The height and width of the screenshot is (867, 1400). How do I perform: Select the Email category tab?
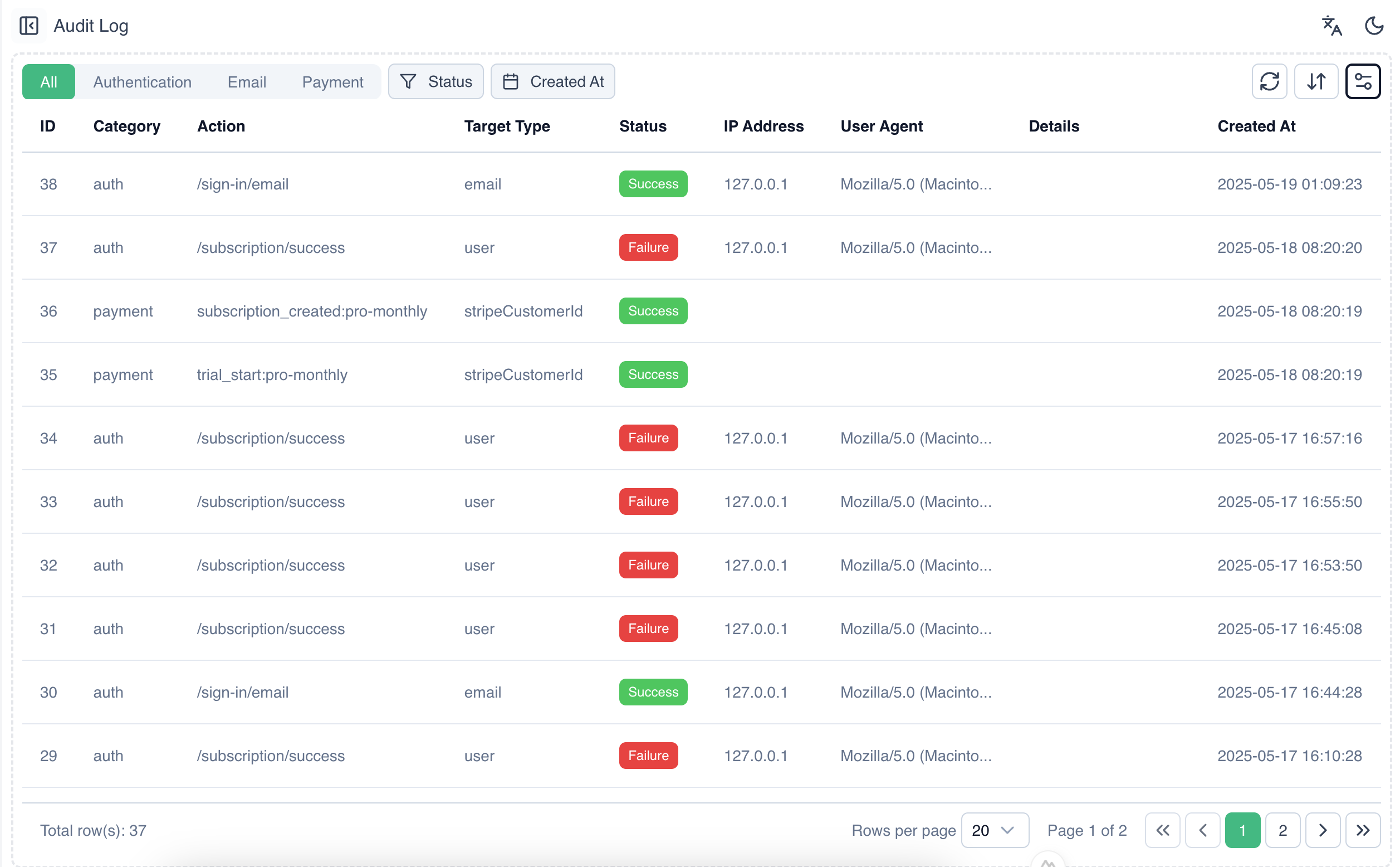(x=246, y=82)
